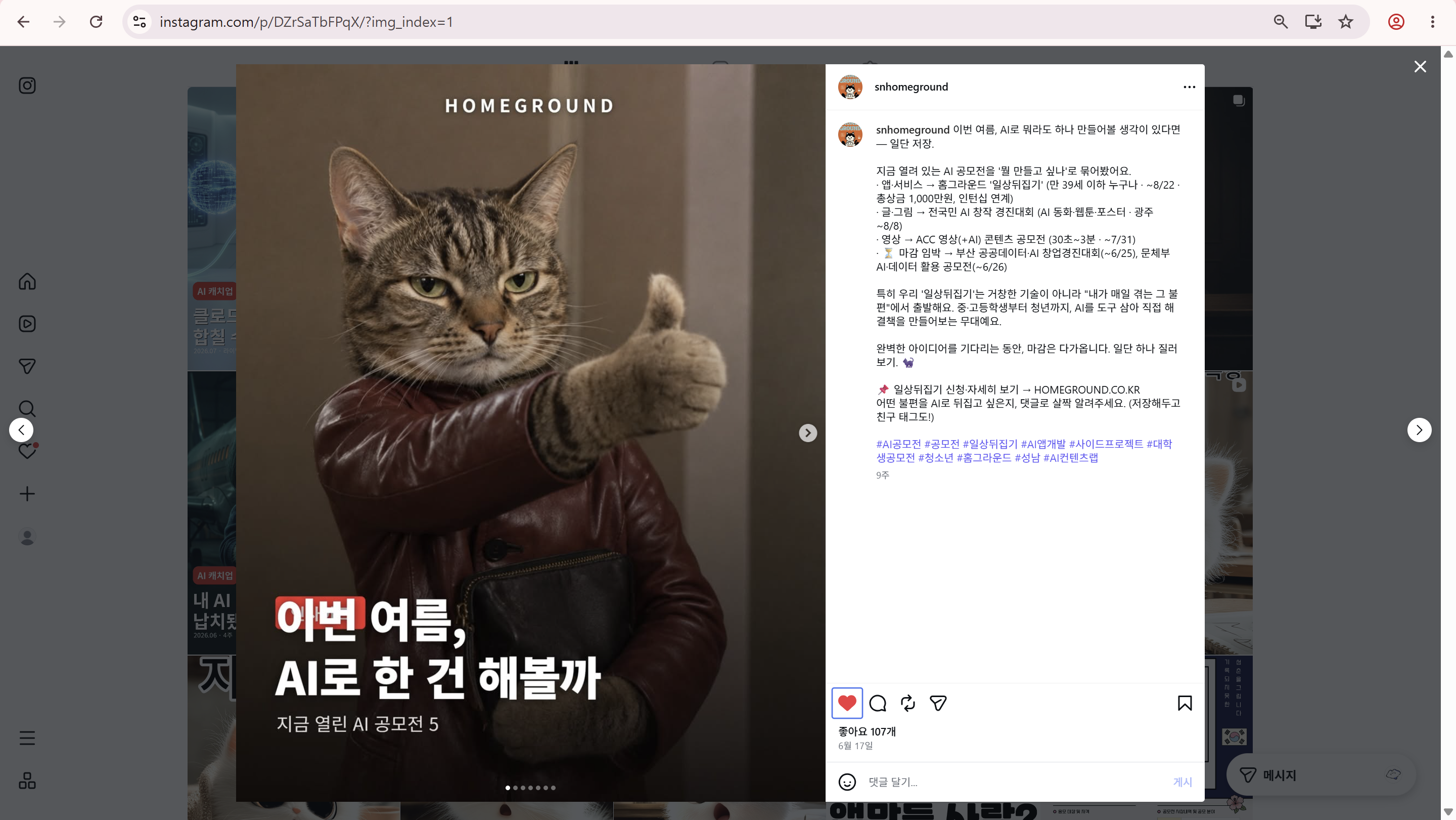Image resolution: width=1456 pixels, height=820 pixels.
Task: Click the comment bubble icon
Action: pyautogui.click(x=878, y=703)
